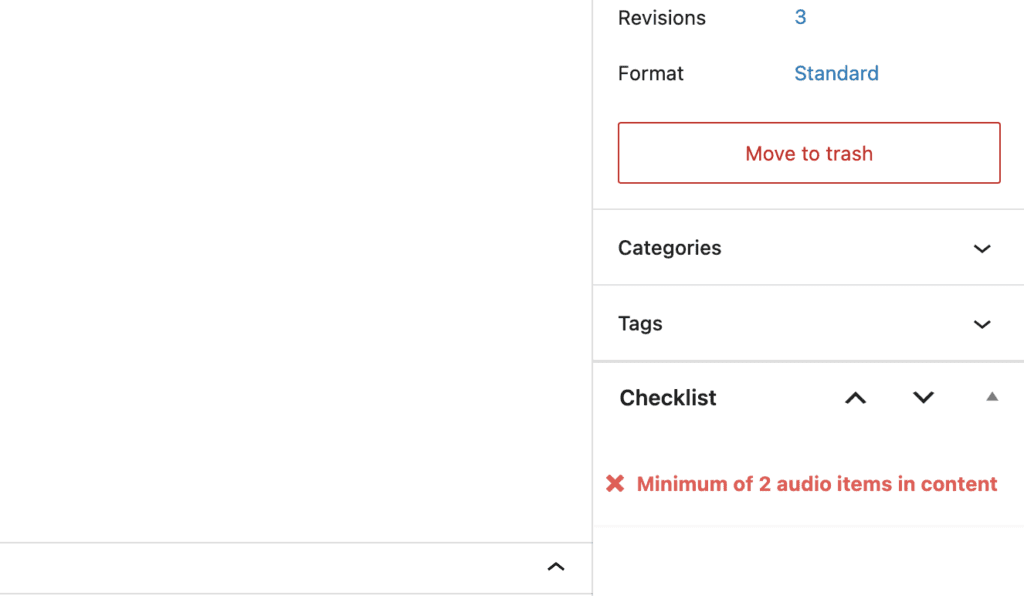
Task: Collapse the bottom meta box panel arrow
Action: click(x=556, y=567)
